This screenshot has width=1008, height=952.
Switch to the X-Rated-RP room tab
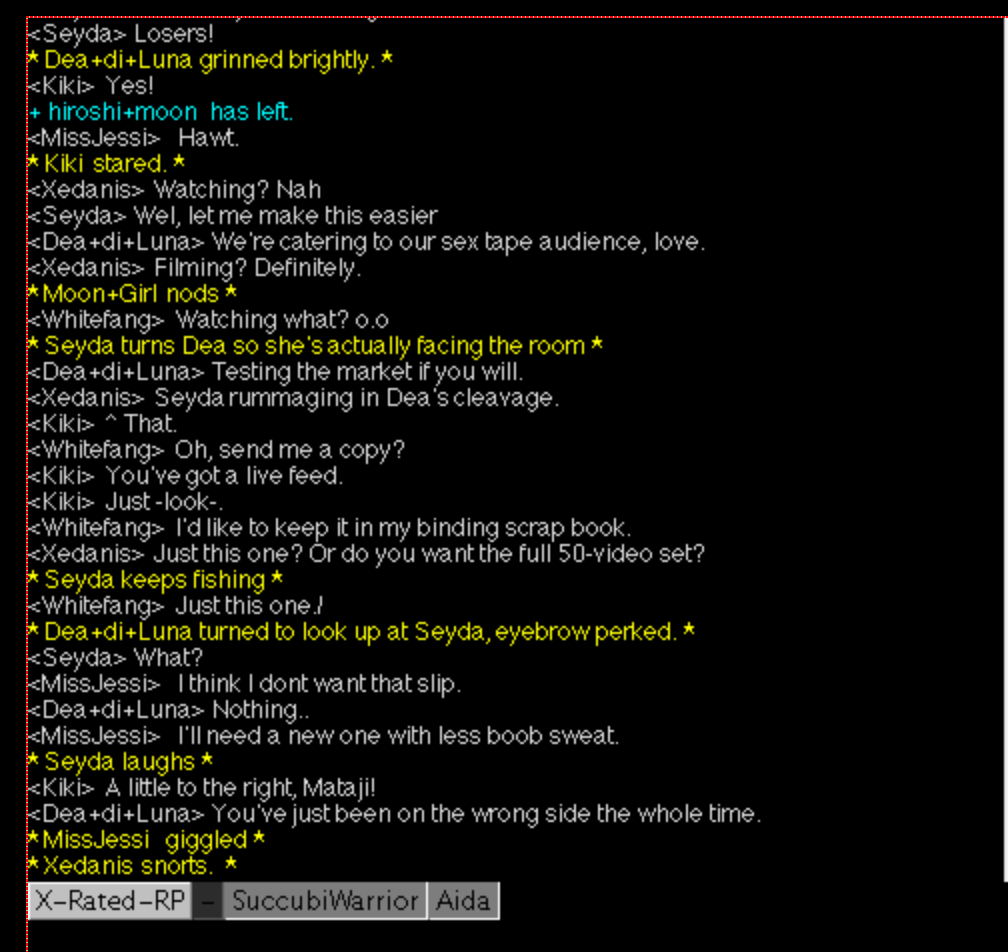(x=110, y=901)
